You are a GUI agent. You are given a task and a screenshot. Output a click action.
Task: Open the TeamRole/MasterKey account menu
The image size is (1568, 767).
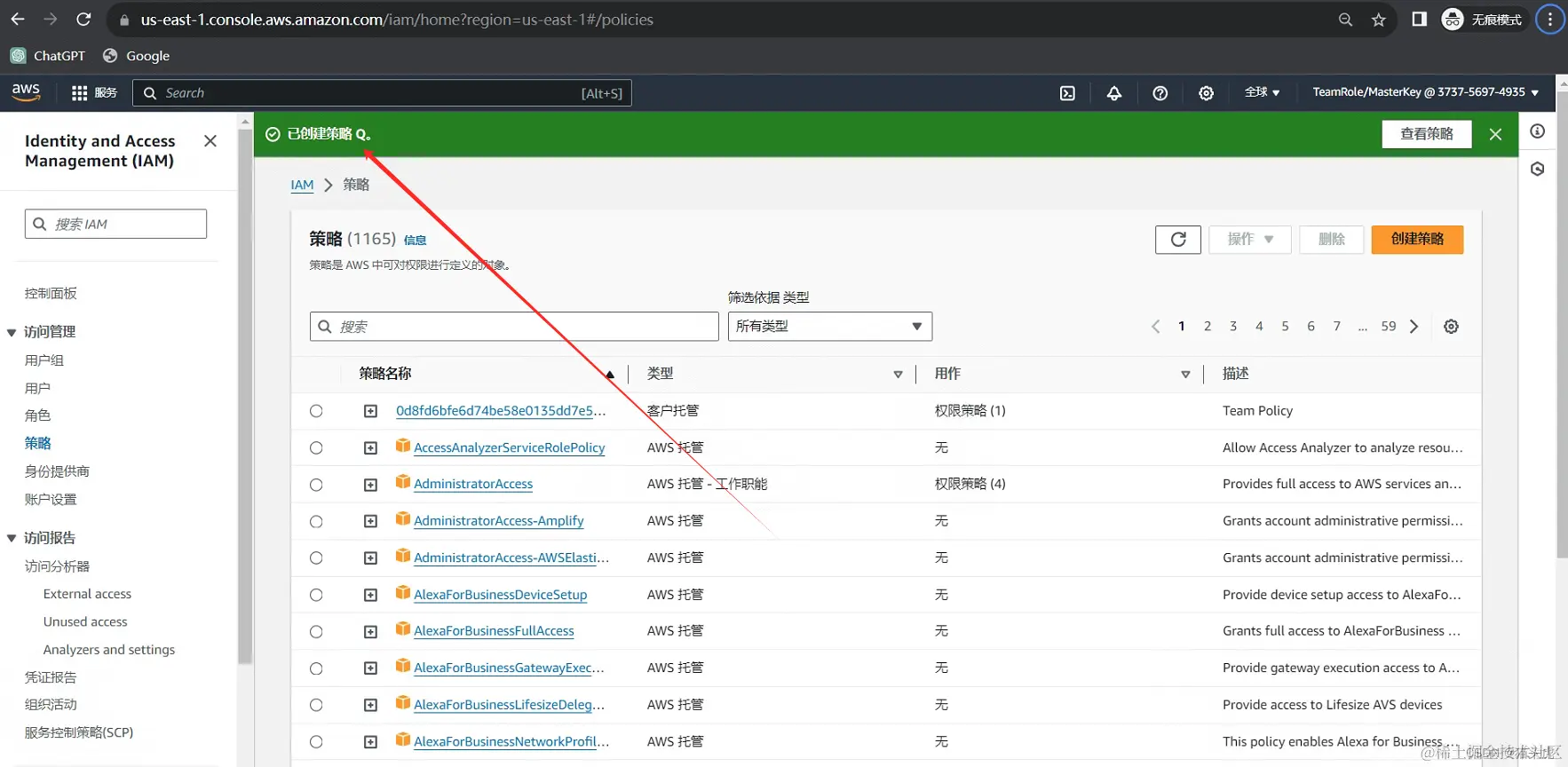(x=1425, y=92)
